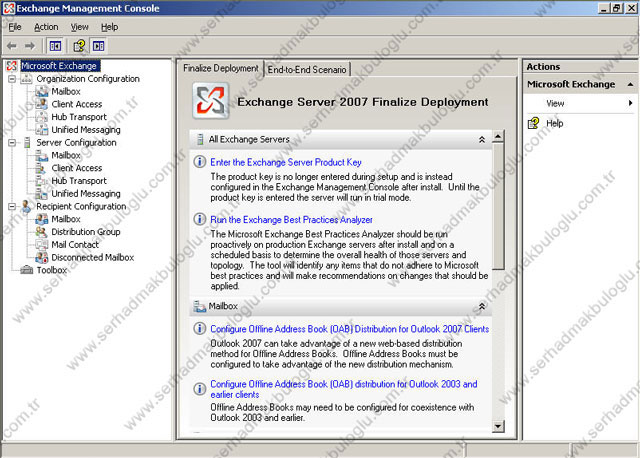Select Hub Transport under Organization Configuration

[78, 117]
